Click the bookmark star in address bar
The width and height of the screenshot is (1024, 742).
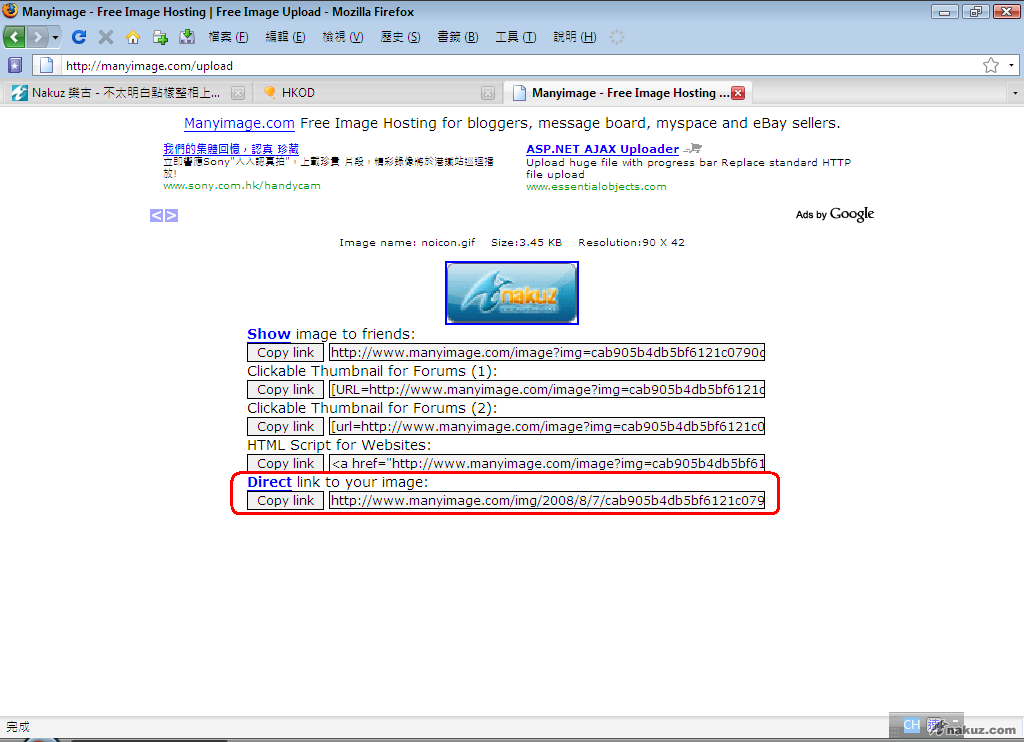click(x=990, y=65)
